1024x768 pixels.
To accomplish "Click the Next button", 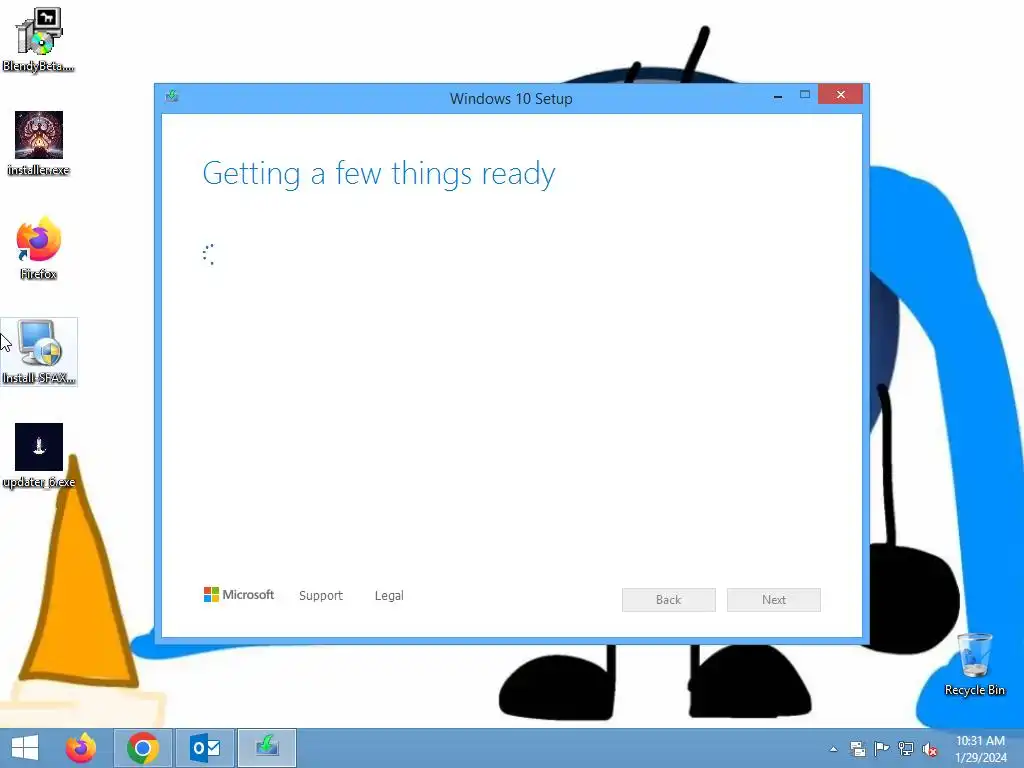I will (774, 600).
